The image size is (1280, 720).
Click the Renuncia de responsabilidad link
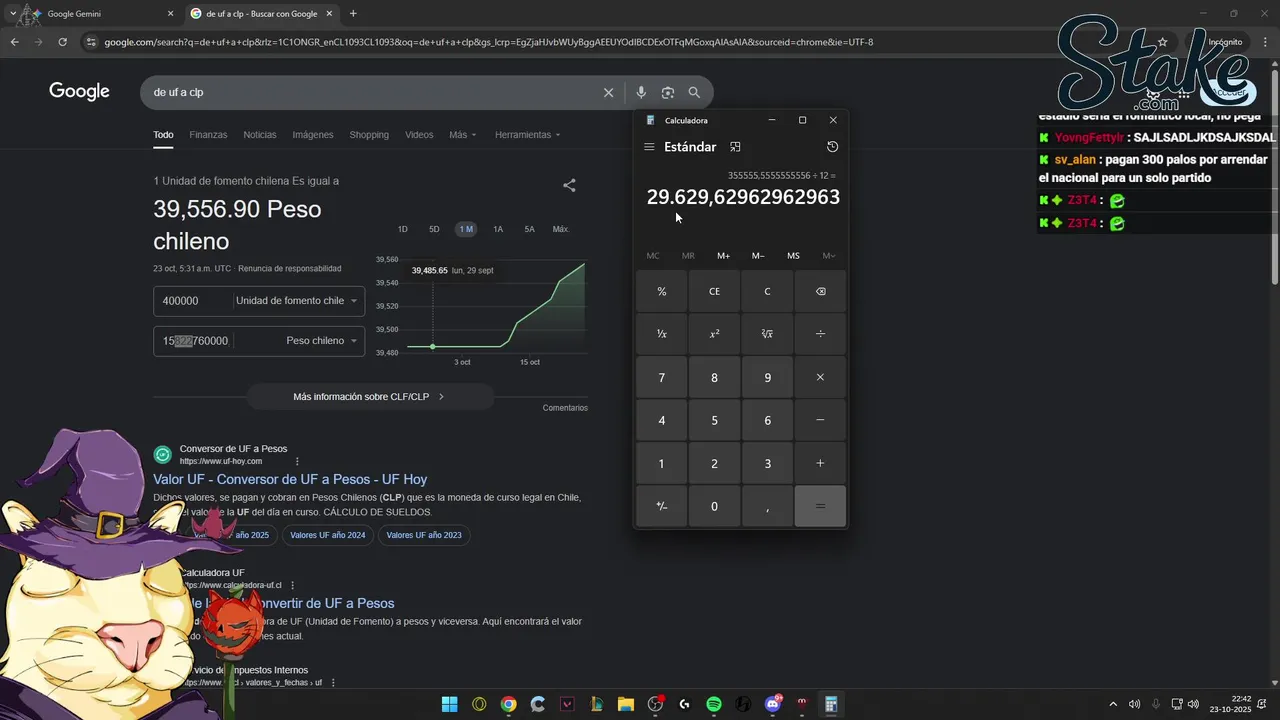coord(290,268)
